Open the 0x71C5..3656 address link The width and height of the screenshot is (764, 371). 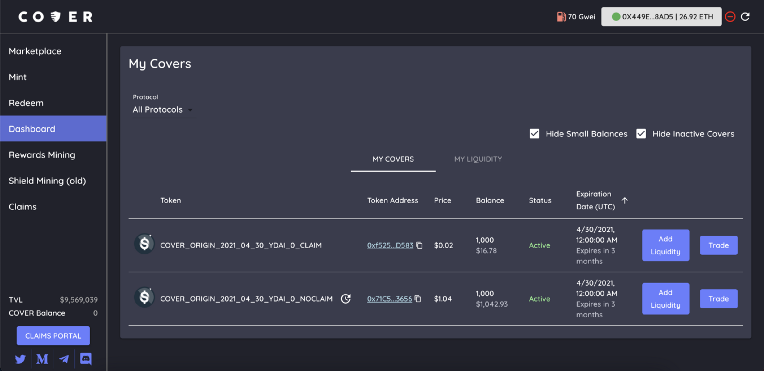click(390, 298)
